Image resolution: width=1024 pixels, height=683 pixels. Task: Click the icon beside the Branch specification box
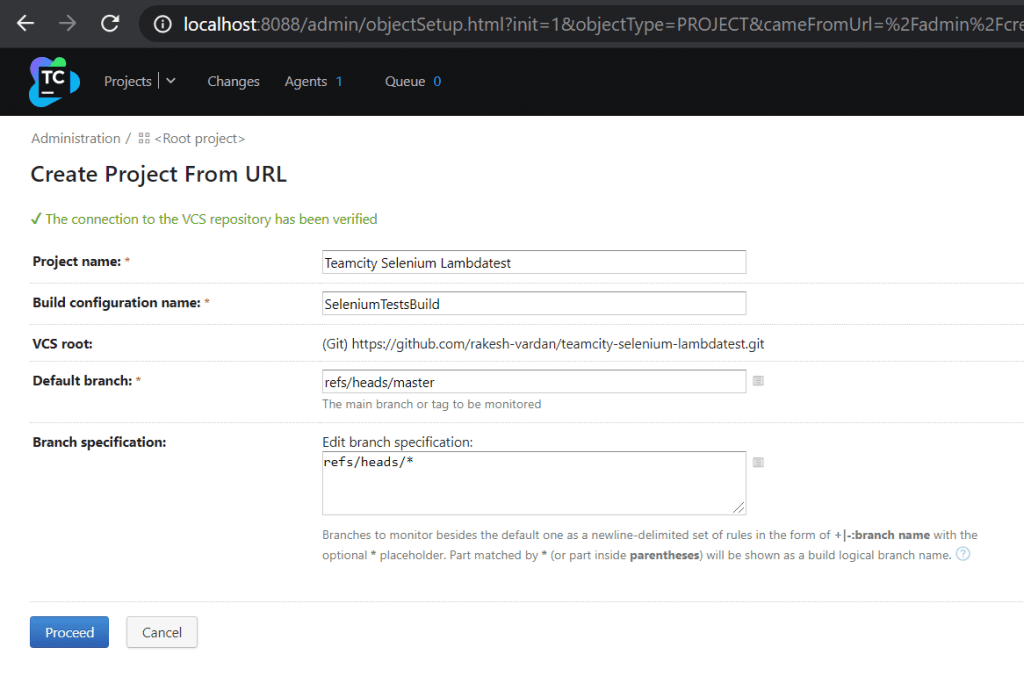pyautogui.click(x=758, y=462)
